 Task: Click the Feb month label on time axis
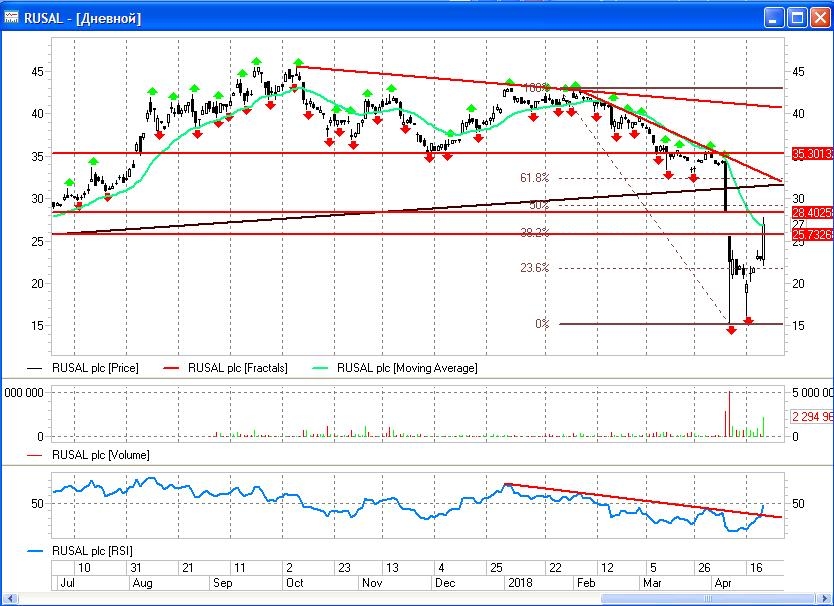[x=586, y=583]
